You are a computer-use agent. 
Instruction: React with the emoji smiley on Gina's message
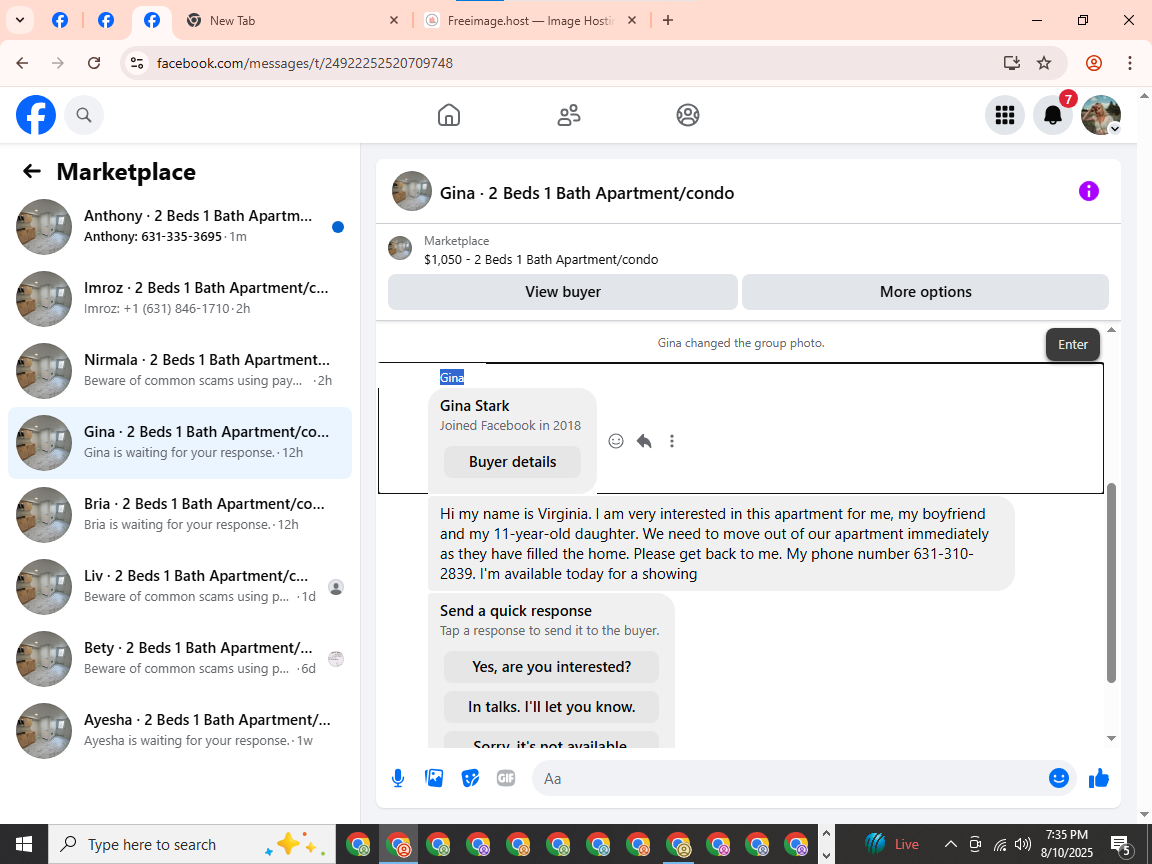click(616, 441)
